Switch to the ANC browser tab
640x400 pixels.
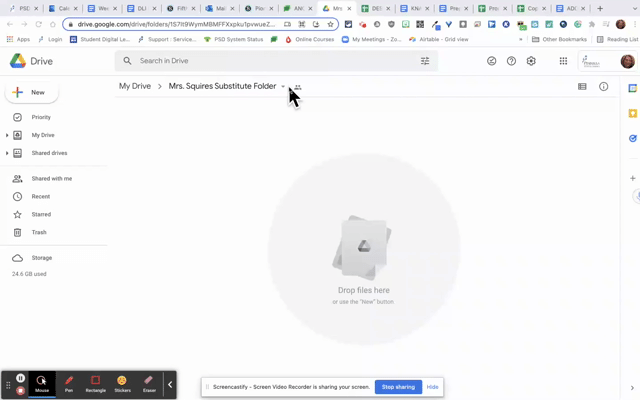[299, 8]
